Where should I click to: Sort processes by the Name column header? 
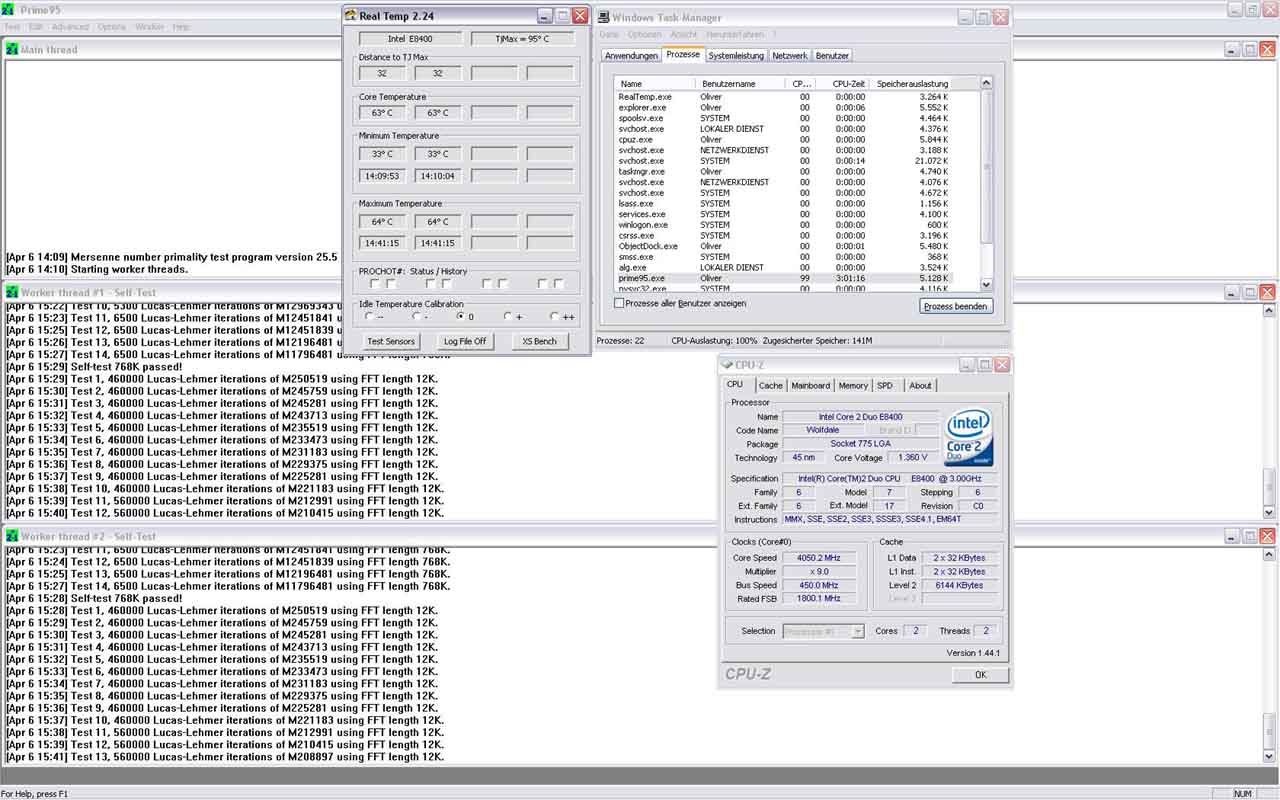coord(656,84)
